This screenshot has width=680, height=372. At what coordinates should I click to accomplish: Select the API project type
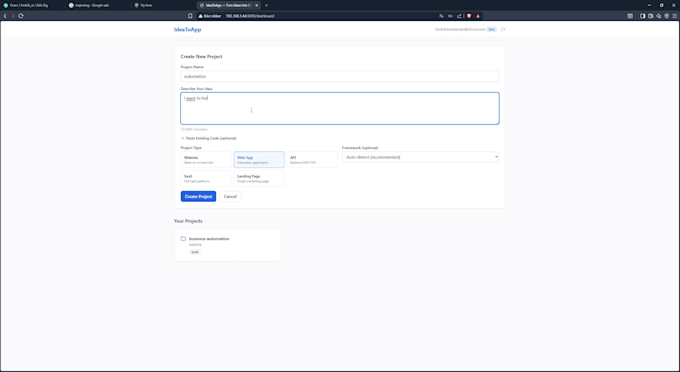[x=312, y=160]
